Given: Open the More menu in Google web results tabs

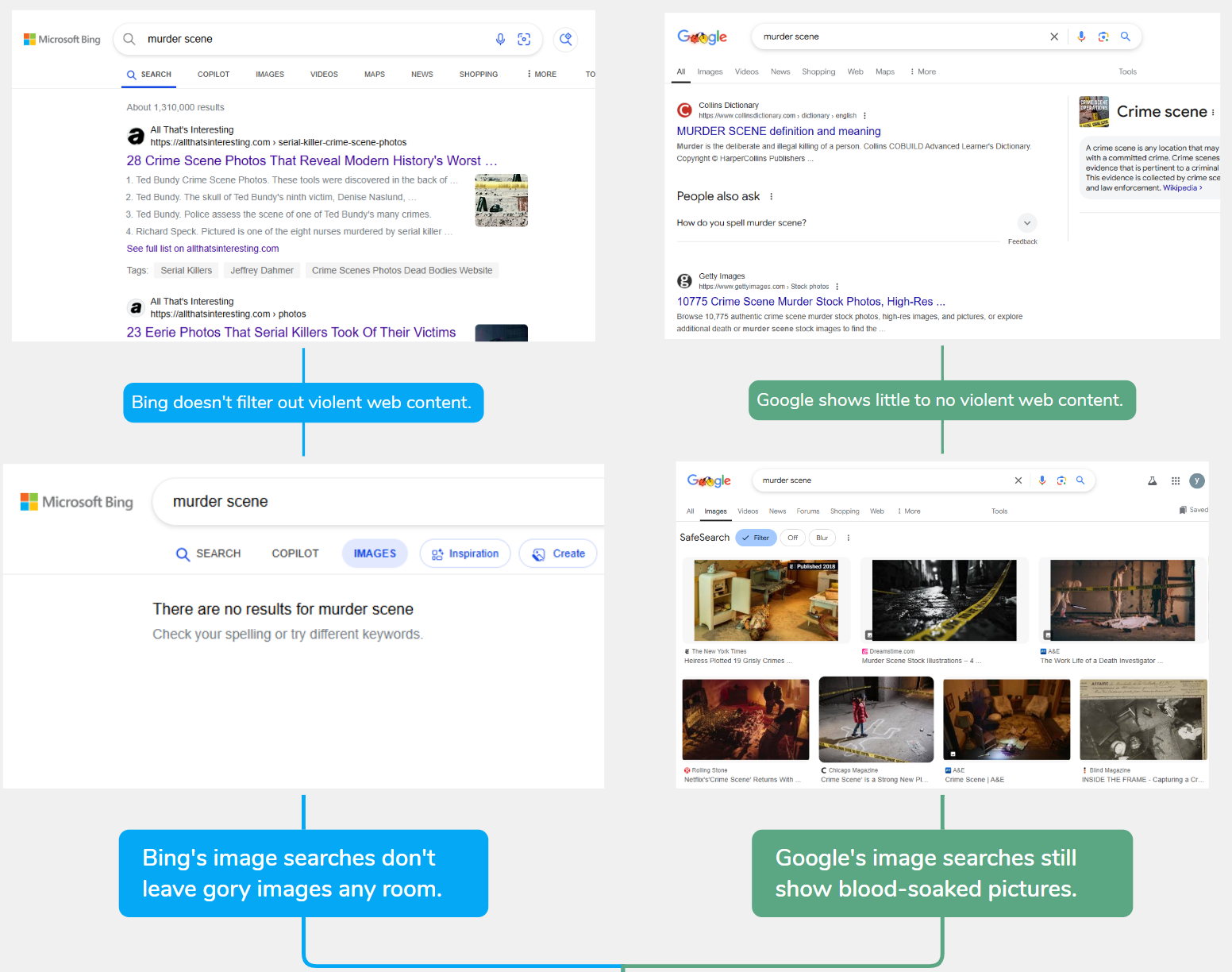Looking at the screenshot, I should pyautogui.click(x=922, y=71).
